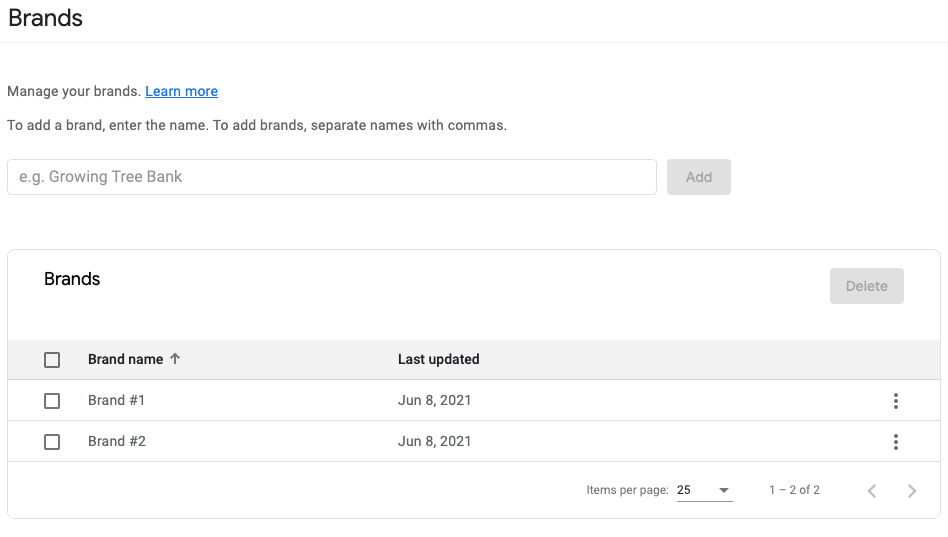Click the Last updated column header
The height and width of the screenshot is (537, 948).
[438, 359]
